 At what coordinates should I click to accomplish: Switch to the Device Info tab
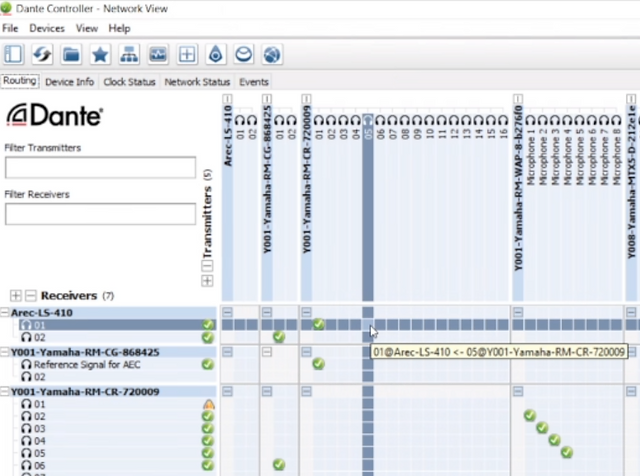point(69,82)
